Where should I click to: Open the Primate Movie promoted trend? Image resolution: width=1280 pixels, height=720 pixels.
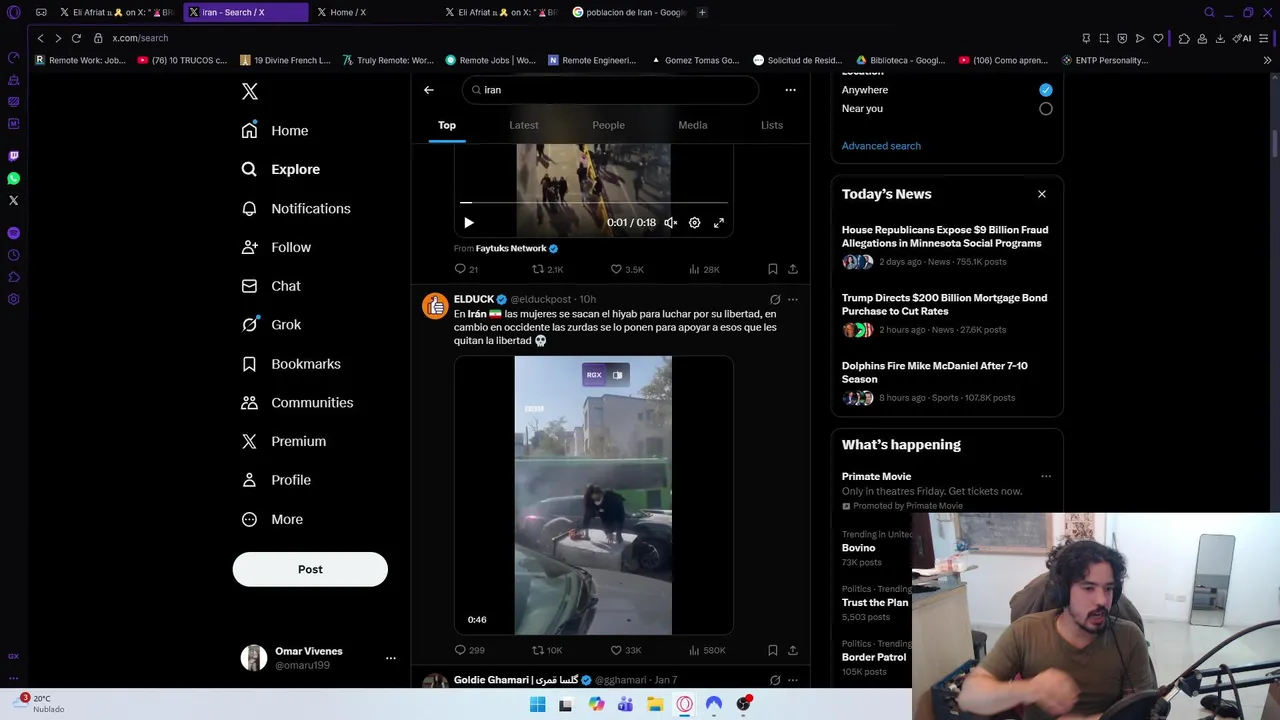[876, 477]
